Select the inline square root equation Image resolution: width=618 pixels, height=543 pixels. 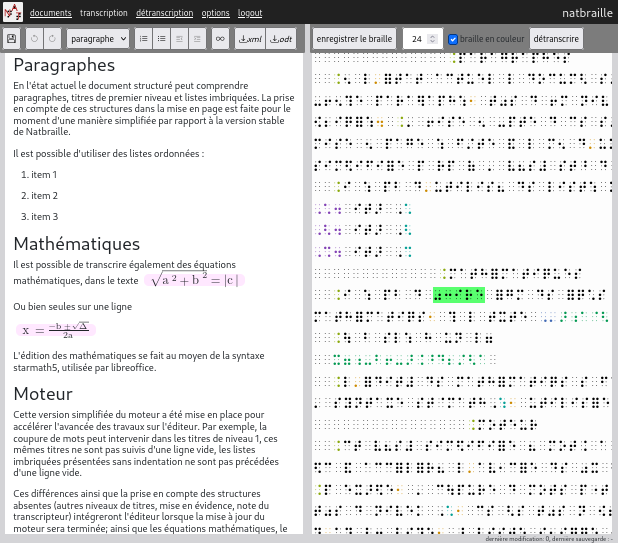pyautogui.click(x=194, y=280)
